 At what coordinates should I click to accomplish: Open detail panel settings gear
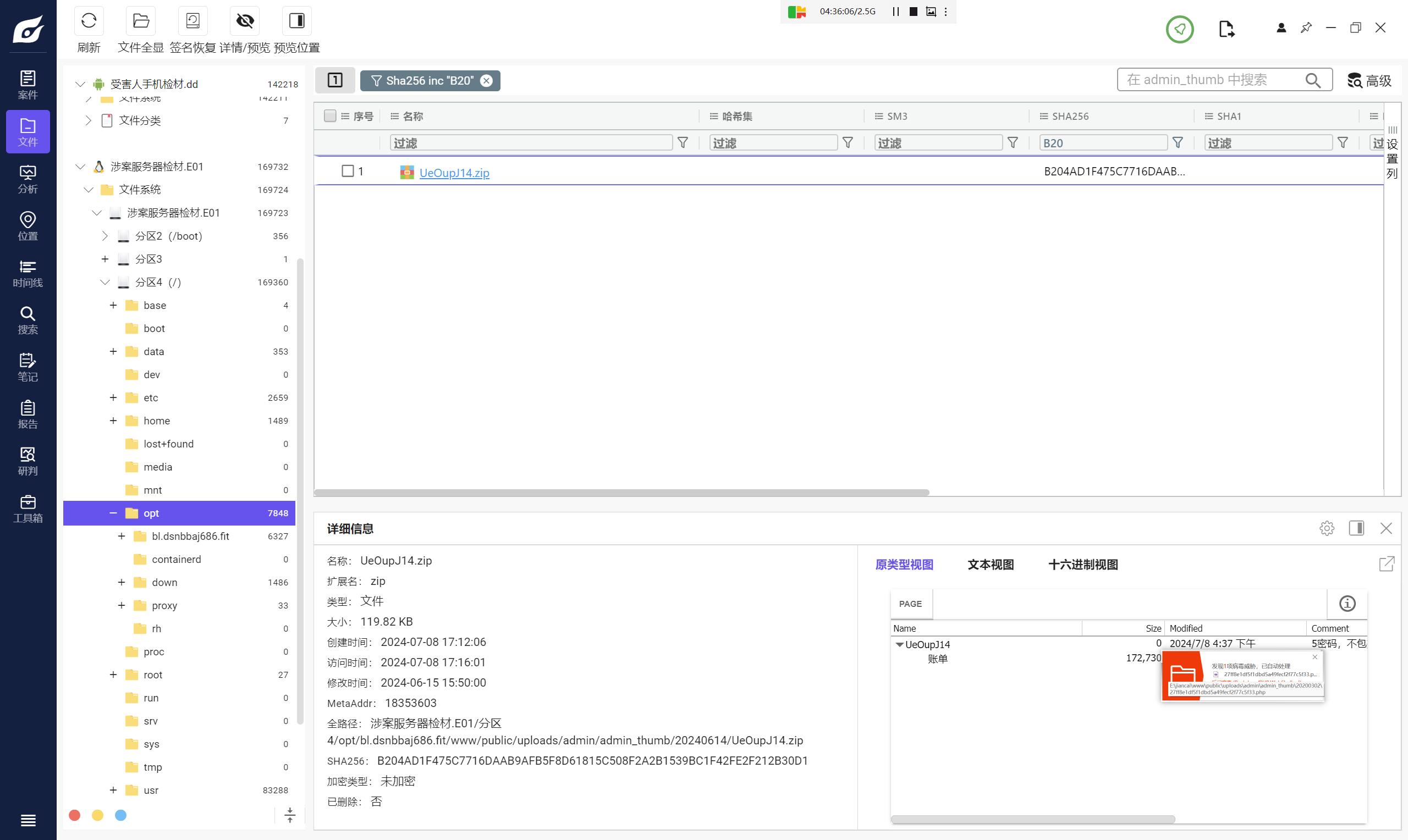tap(1327, 528)
